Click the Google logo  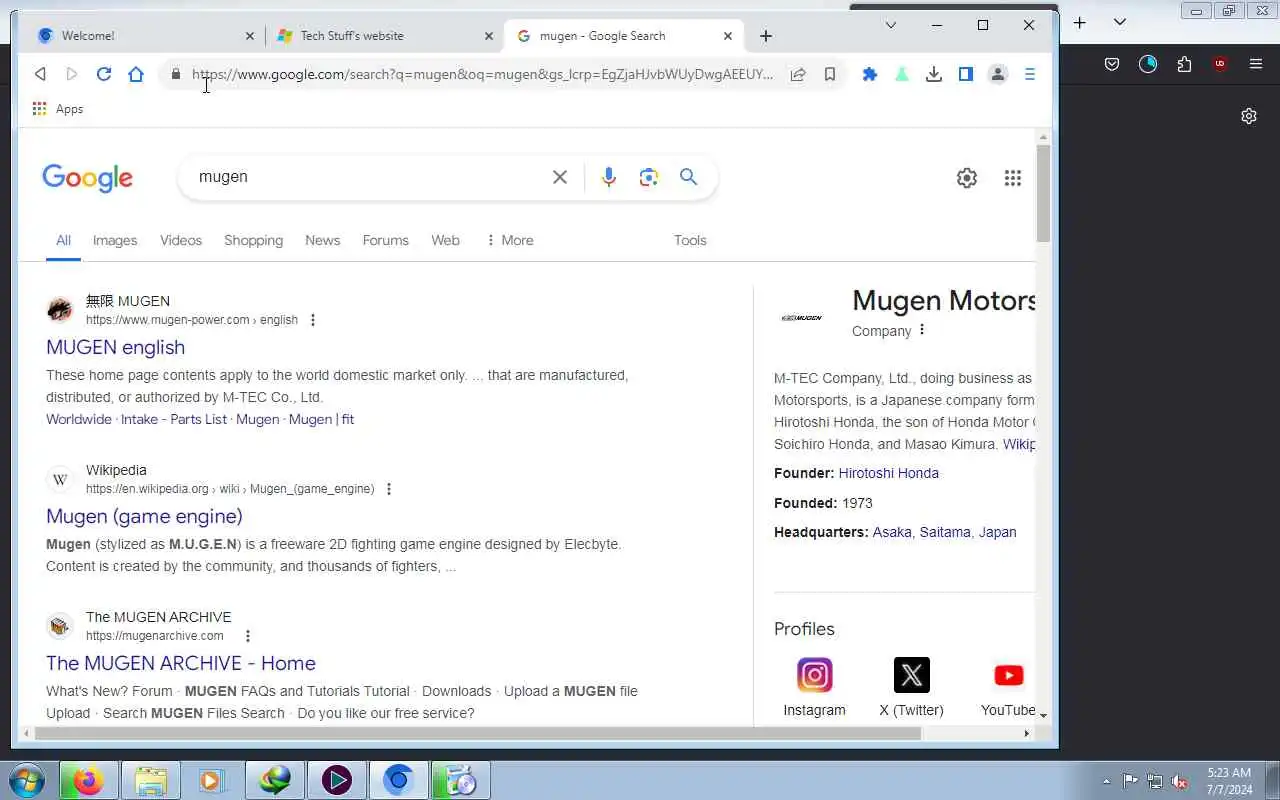87,178
